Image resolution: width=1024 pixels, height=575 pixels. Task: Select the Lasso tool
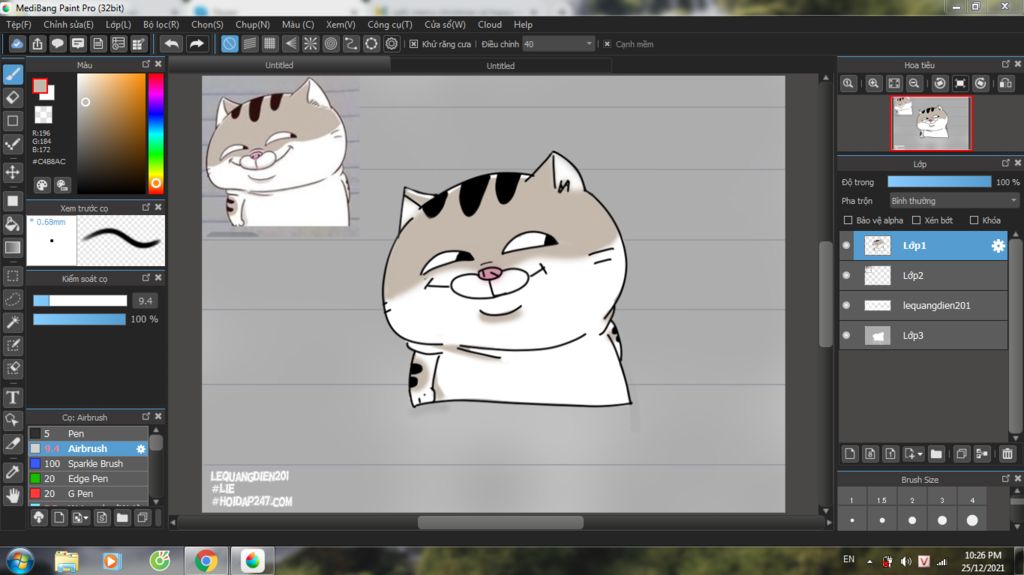(x=13, y=299)
